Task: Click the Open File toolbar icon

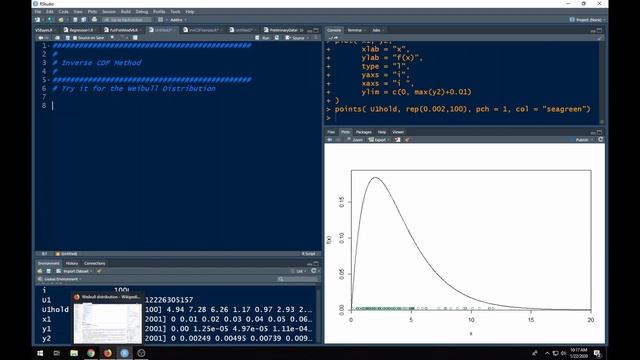Action: 61,20
